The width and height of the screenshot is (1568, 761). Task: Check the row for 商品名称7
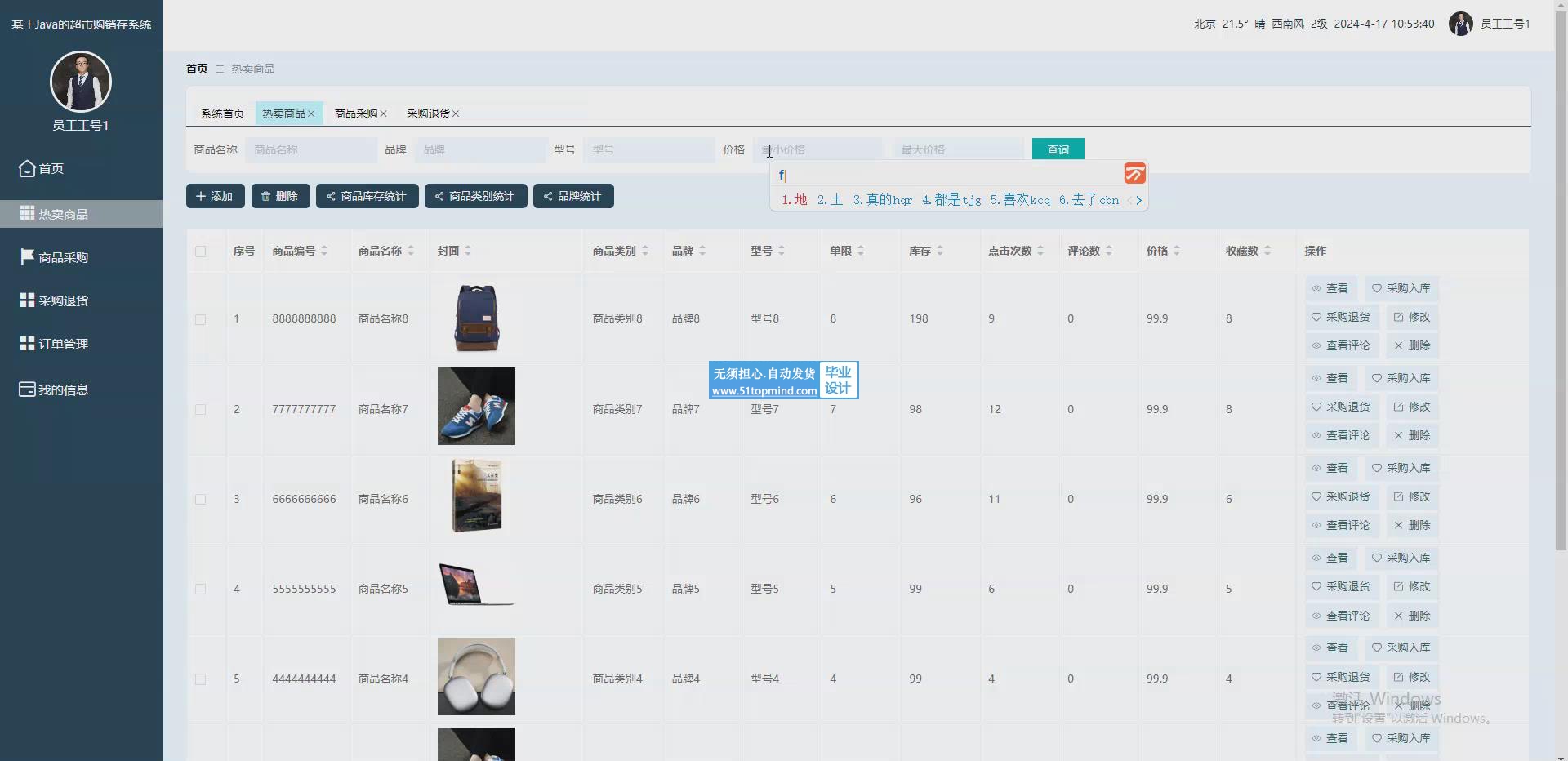201,410
